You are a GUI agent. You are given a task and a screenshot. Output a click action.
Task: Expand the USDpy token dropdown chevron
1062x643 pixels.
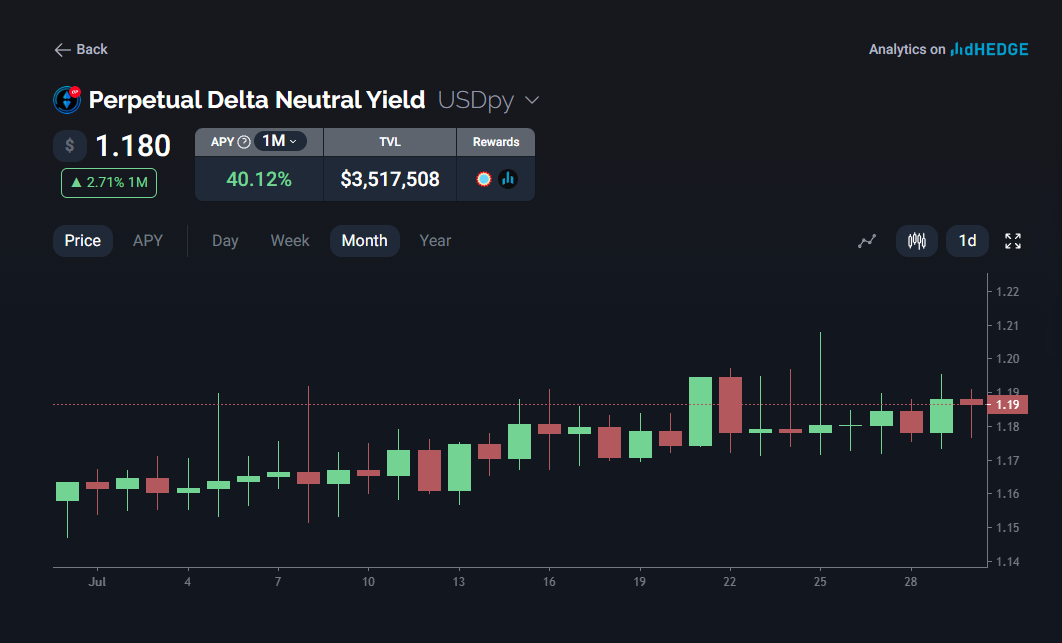(x=532, y=100)
